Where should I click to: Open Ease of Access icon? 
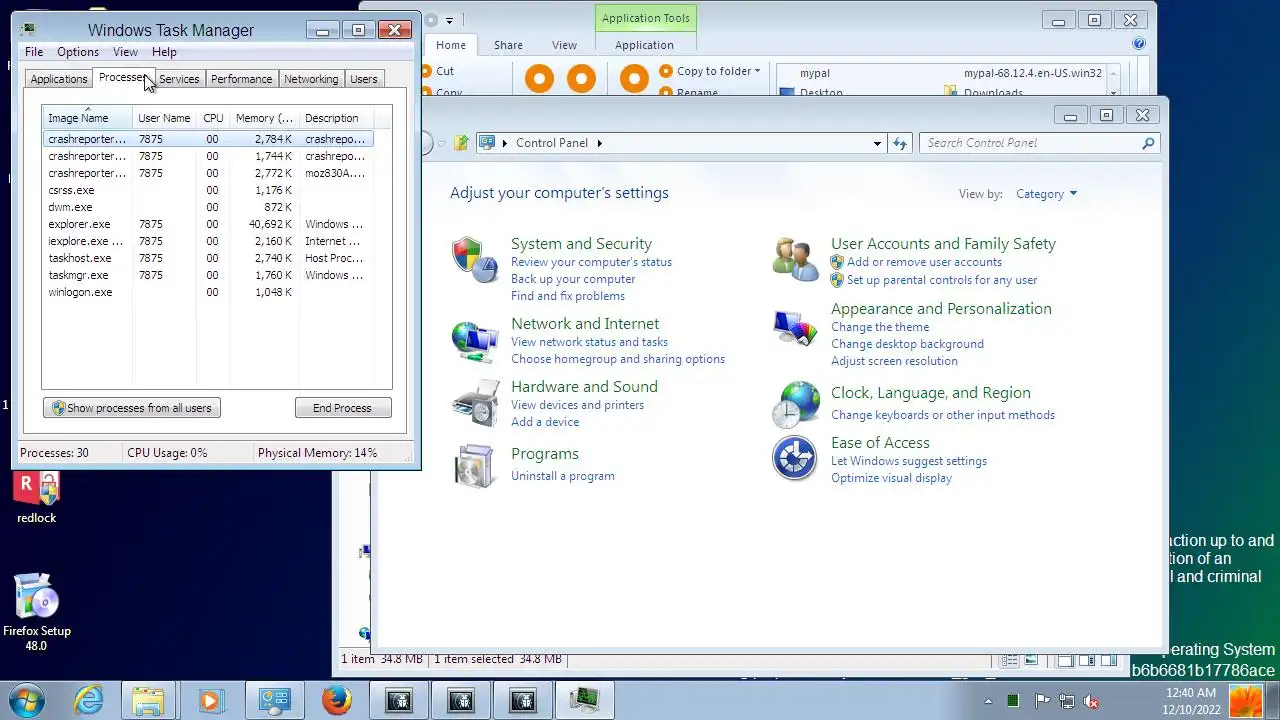(796, 459)
